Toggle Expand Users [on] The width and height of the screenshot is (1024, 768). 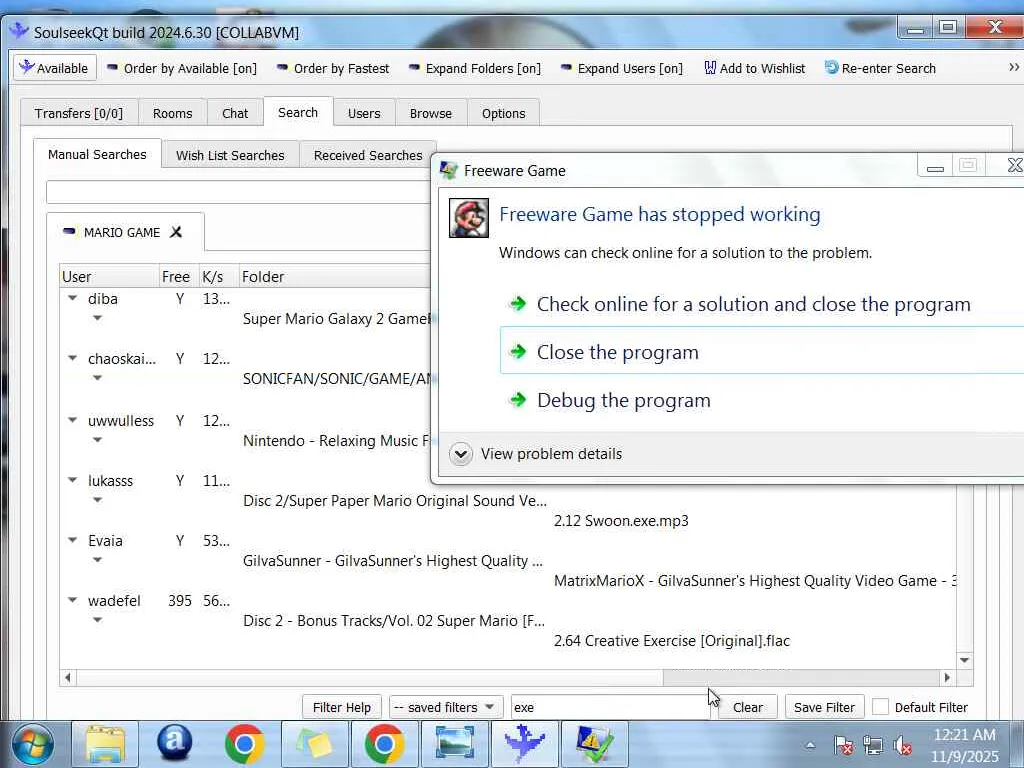[622, 68]
